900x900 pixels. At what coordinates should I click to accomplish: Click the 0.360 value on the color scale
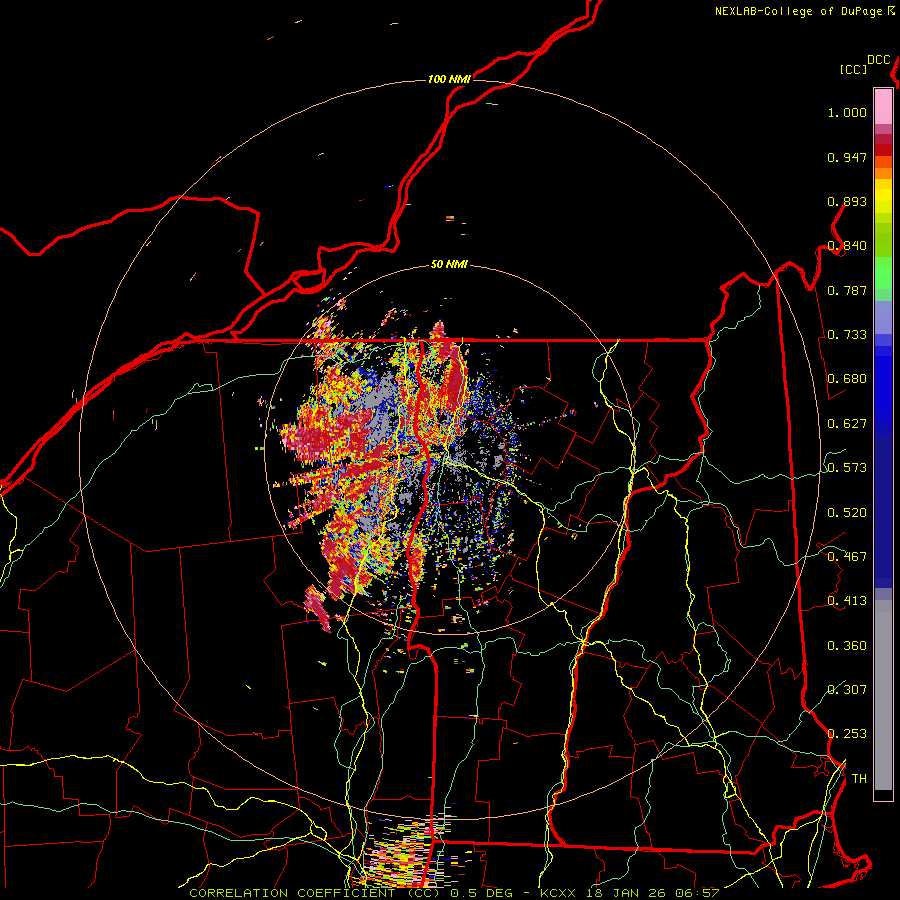coord(847,646)
